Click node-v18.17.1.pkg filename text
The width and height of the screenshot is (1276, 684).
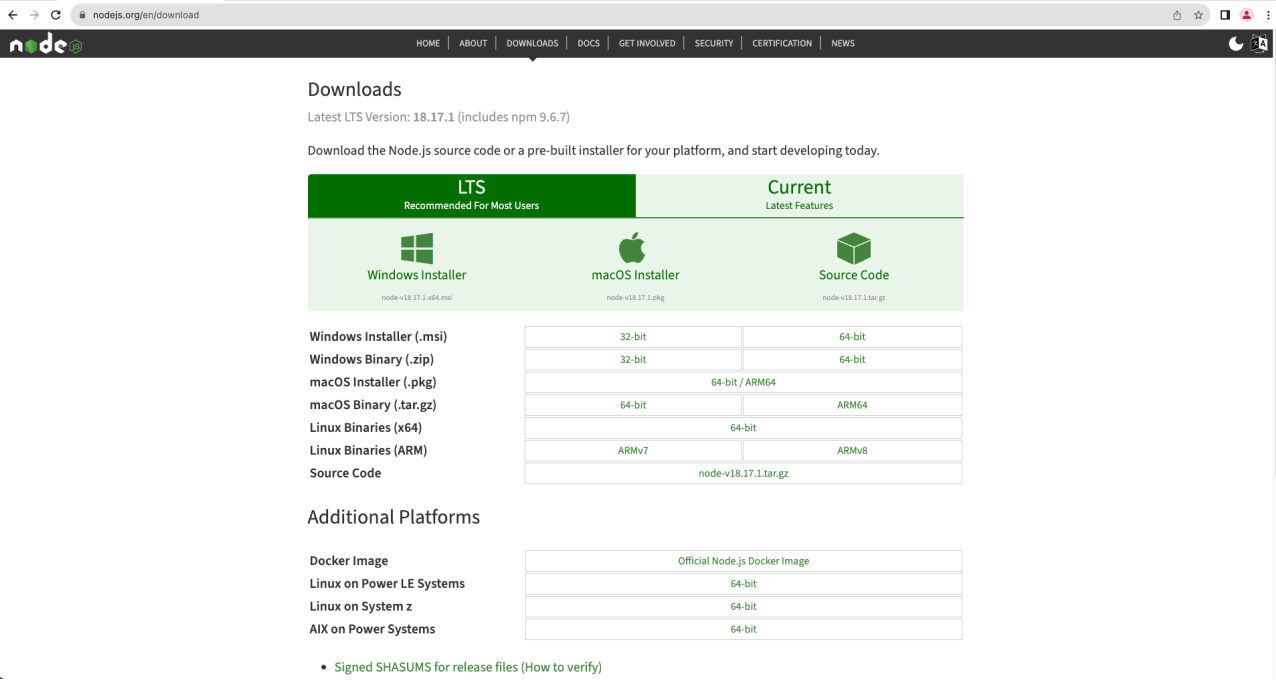tap(635, 298)
